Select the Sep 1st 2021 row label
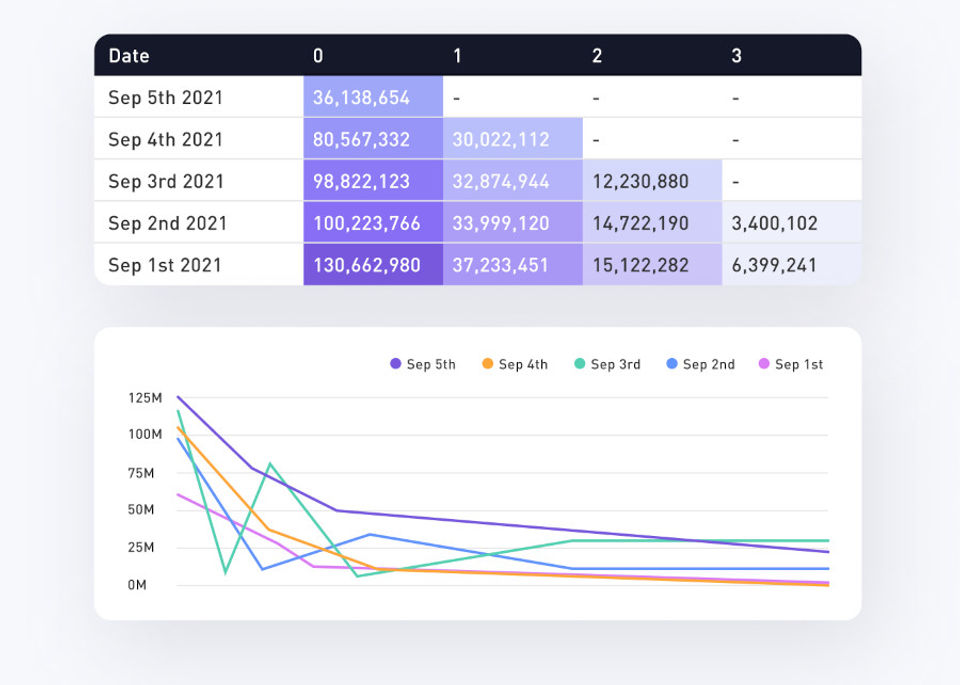 pos(166,266)
